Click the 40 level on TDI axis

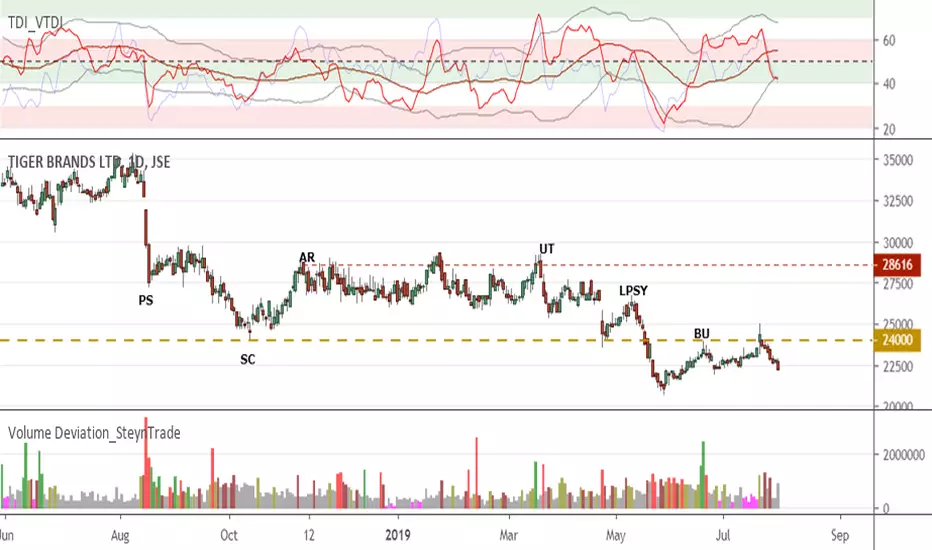[x=889, y=84]
